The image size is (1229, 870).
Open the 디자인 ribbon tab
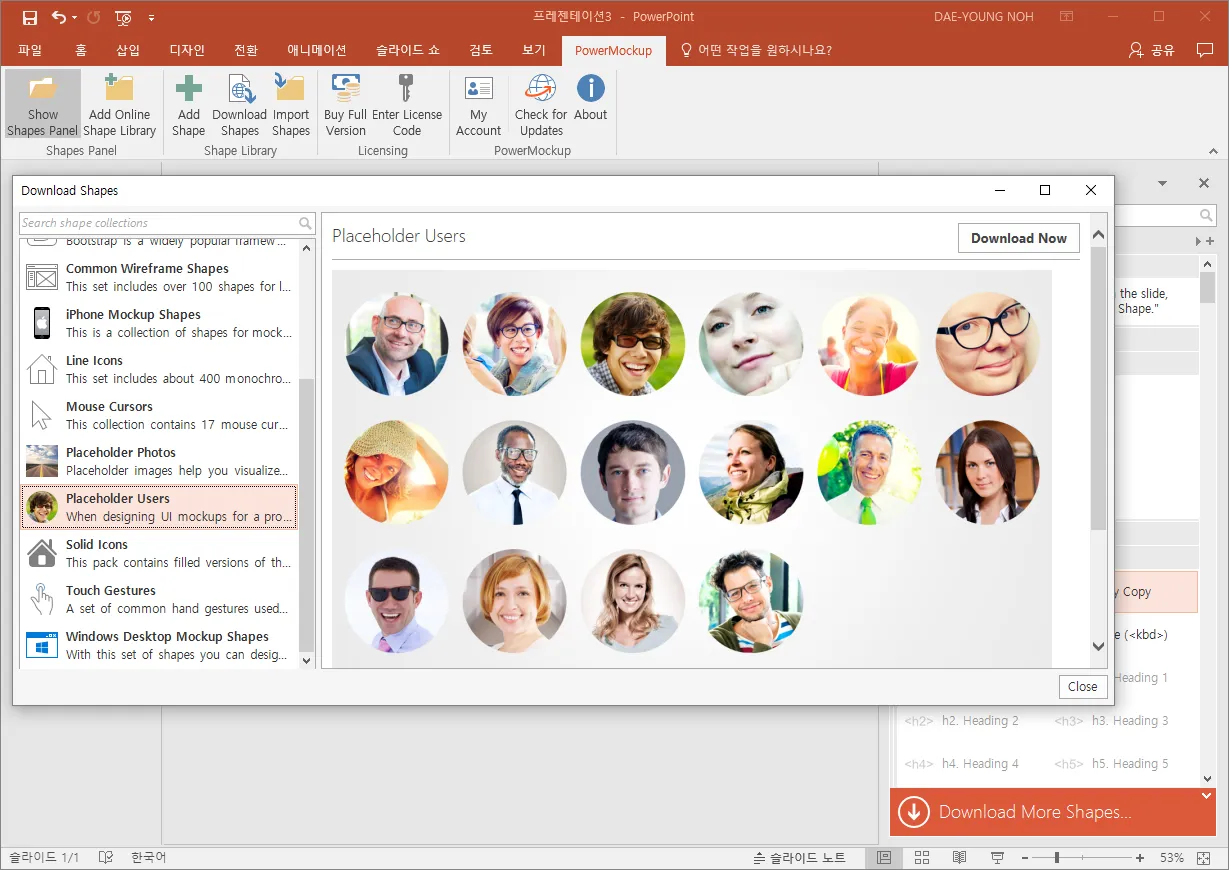[187, 50]
